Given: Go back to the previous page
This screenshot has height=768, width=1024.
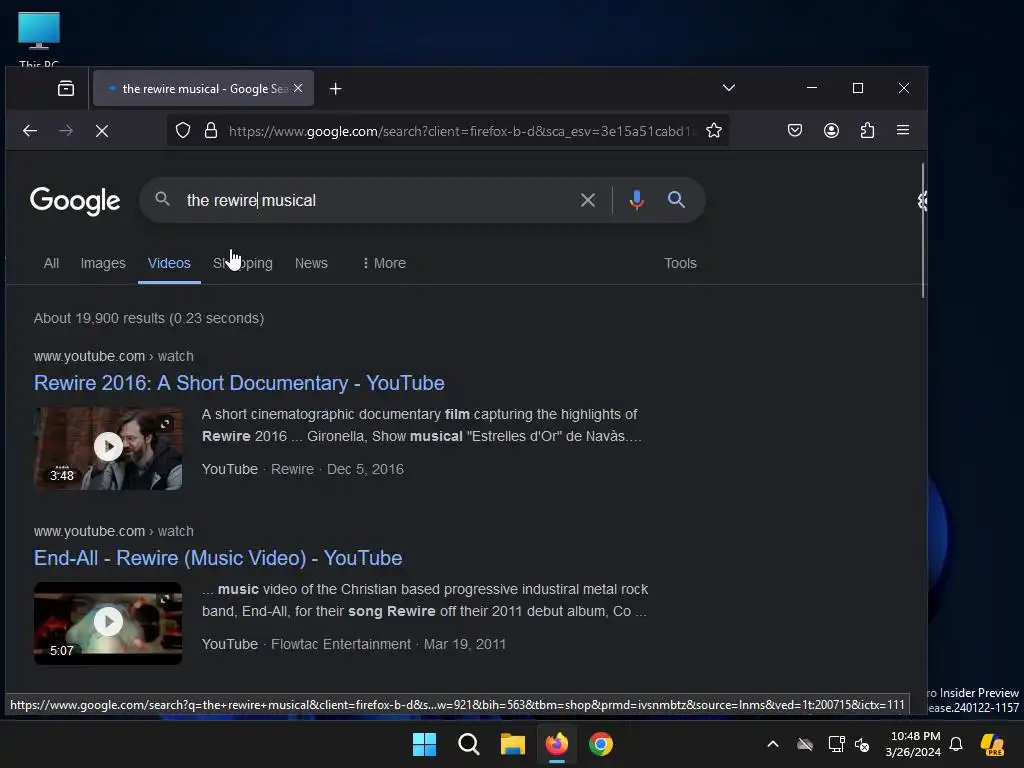Looking at the screenshot, I should point(30,131).
